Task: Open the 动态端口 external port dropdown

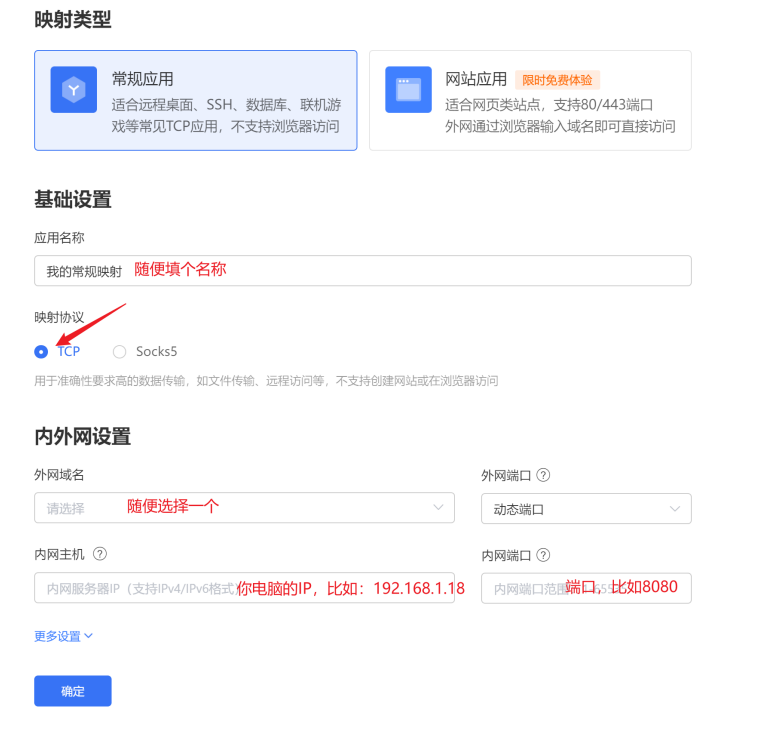Action: coord(586,509)
